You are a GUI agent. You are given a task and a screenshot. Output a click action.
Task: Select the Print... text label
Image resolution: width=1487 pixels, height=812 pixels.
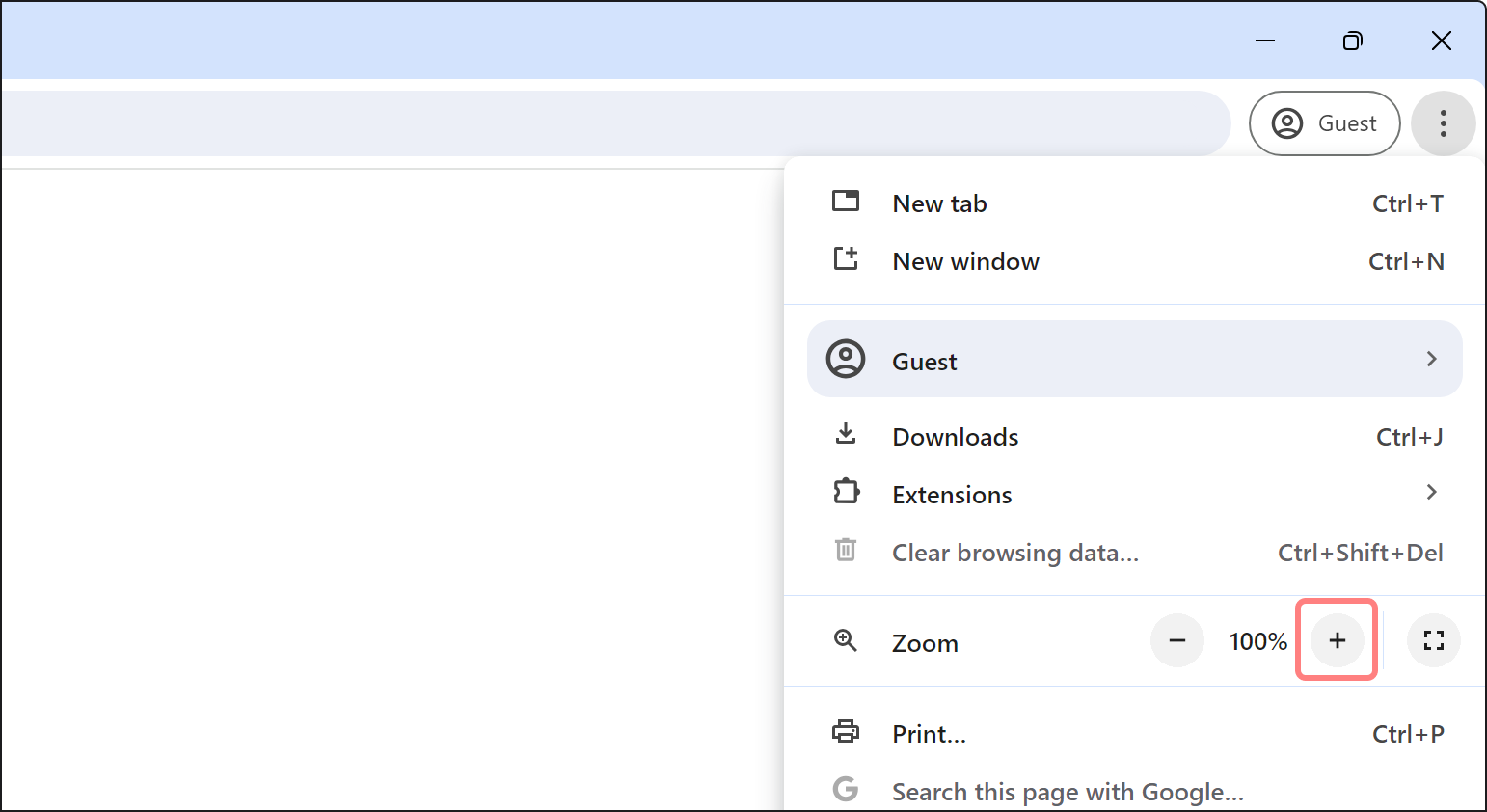coord(929,734)
